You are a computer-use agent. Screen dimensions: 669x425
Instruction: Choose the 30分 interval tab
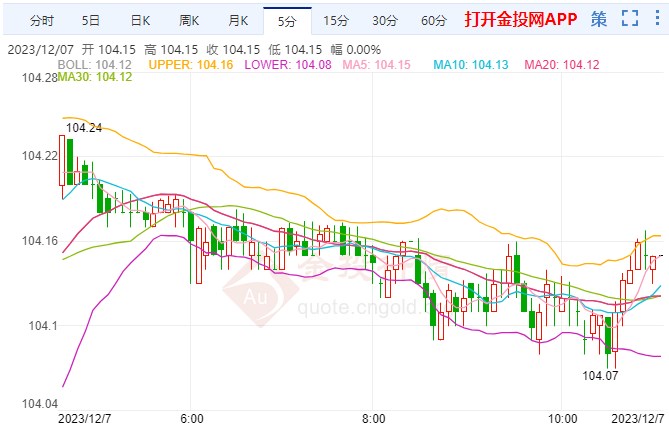coord(384,20)
